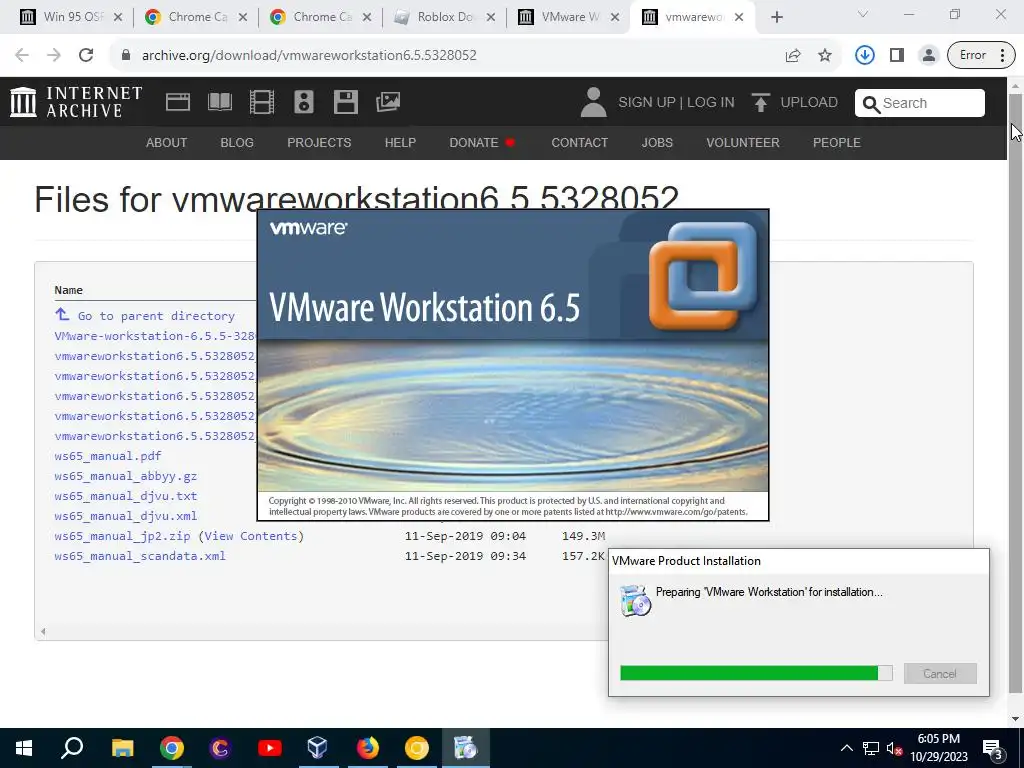Open the tab search dropdown chevron

(863, 14)
